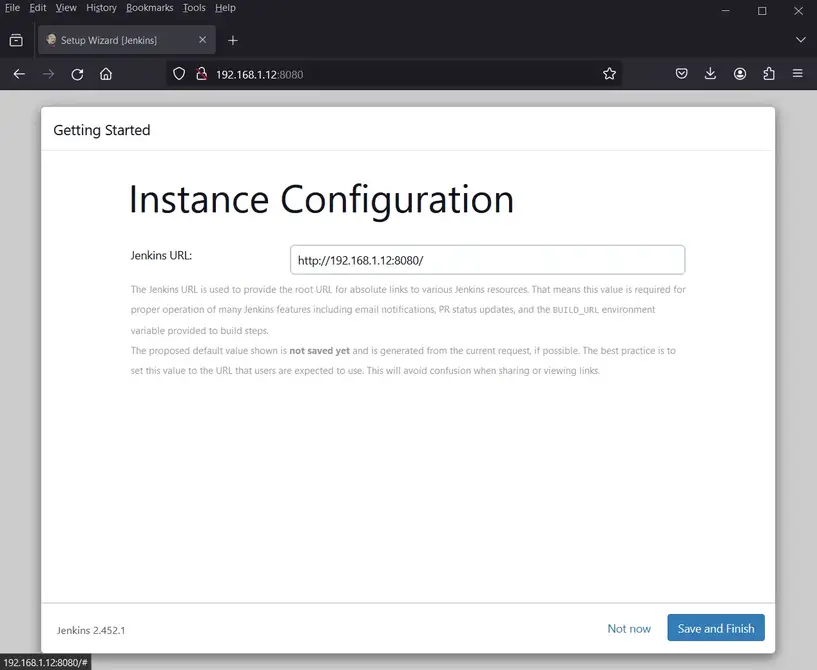Viewport: 817px width, 670px height.
Task: Go to the browser Home page
Action: pos(106,74)
